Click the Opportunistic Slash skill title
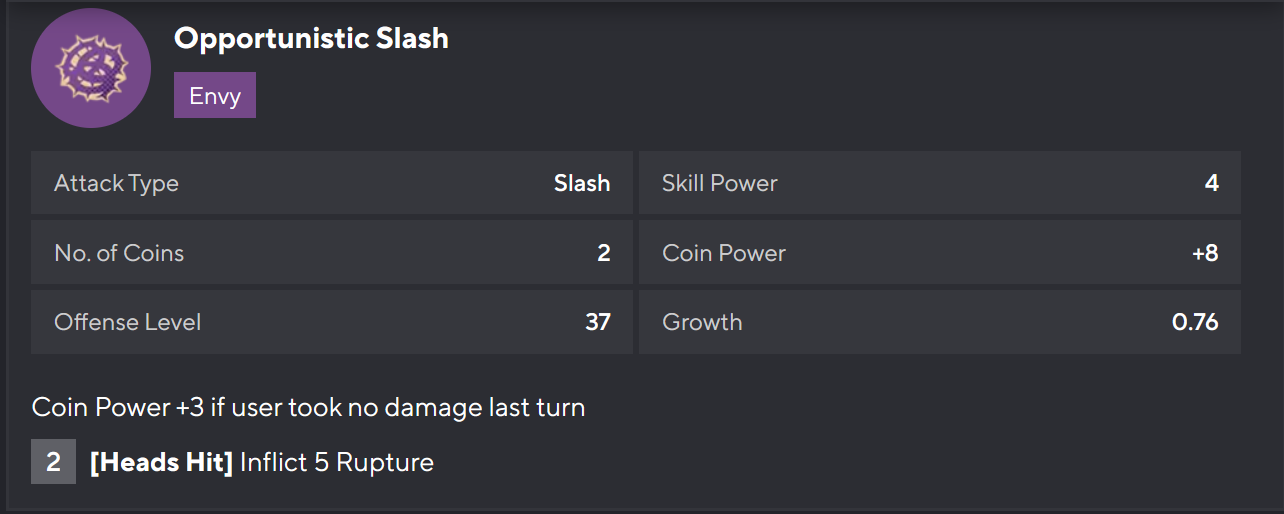This screenshot has height=514, width=1284. [311, 38]
